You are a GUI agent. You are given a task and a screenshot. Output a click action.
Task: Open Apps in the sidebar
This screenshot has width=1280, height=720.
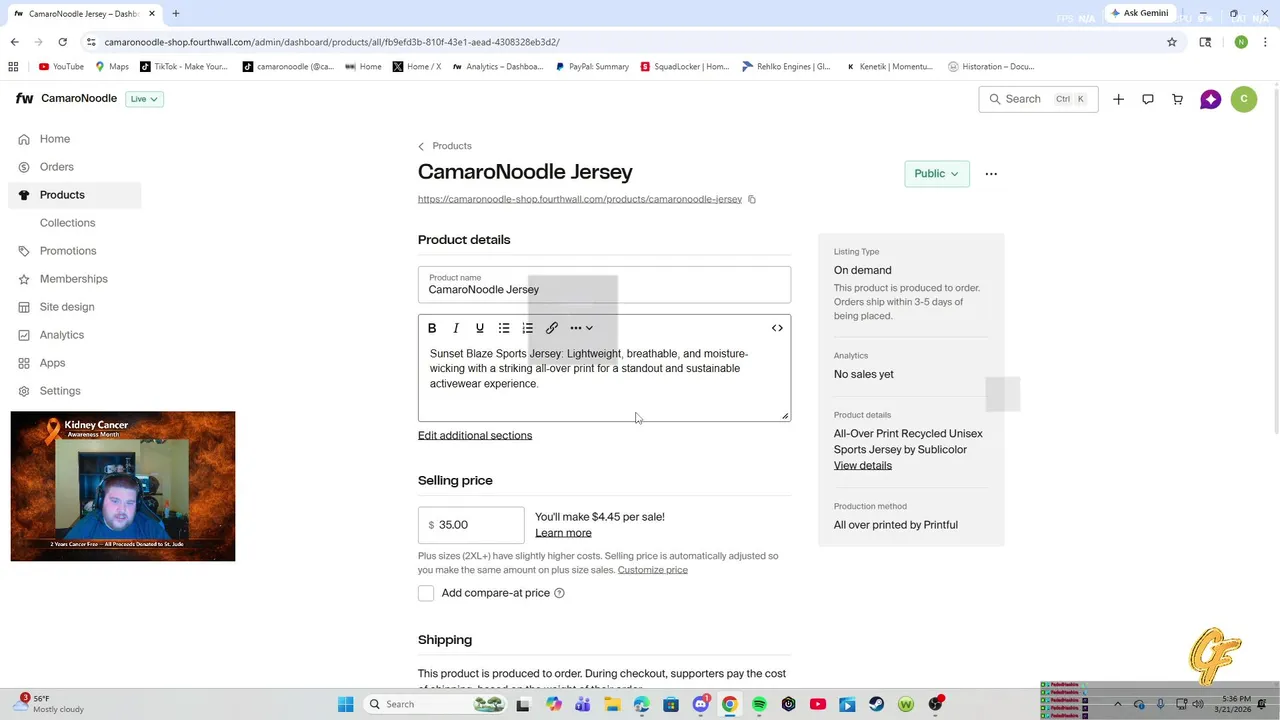[75, 363]
